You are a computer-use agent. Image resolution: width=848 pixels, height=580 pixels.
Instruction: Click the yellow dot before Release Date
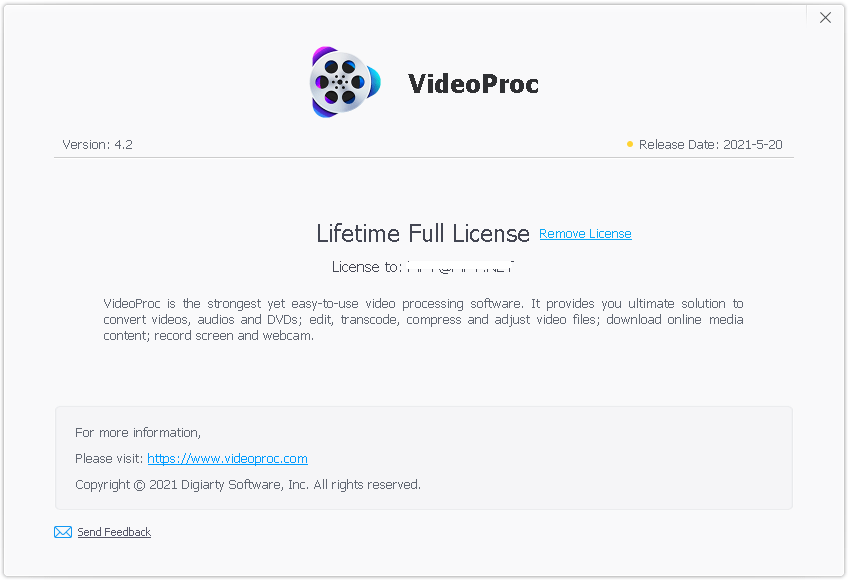630,144
